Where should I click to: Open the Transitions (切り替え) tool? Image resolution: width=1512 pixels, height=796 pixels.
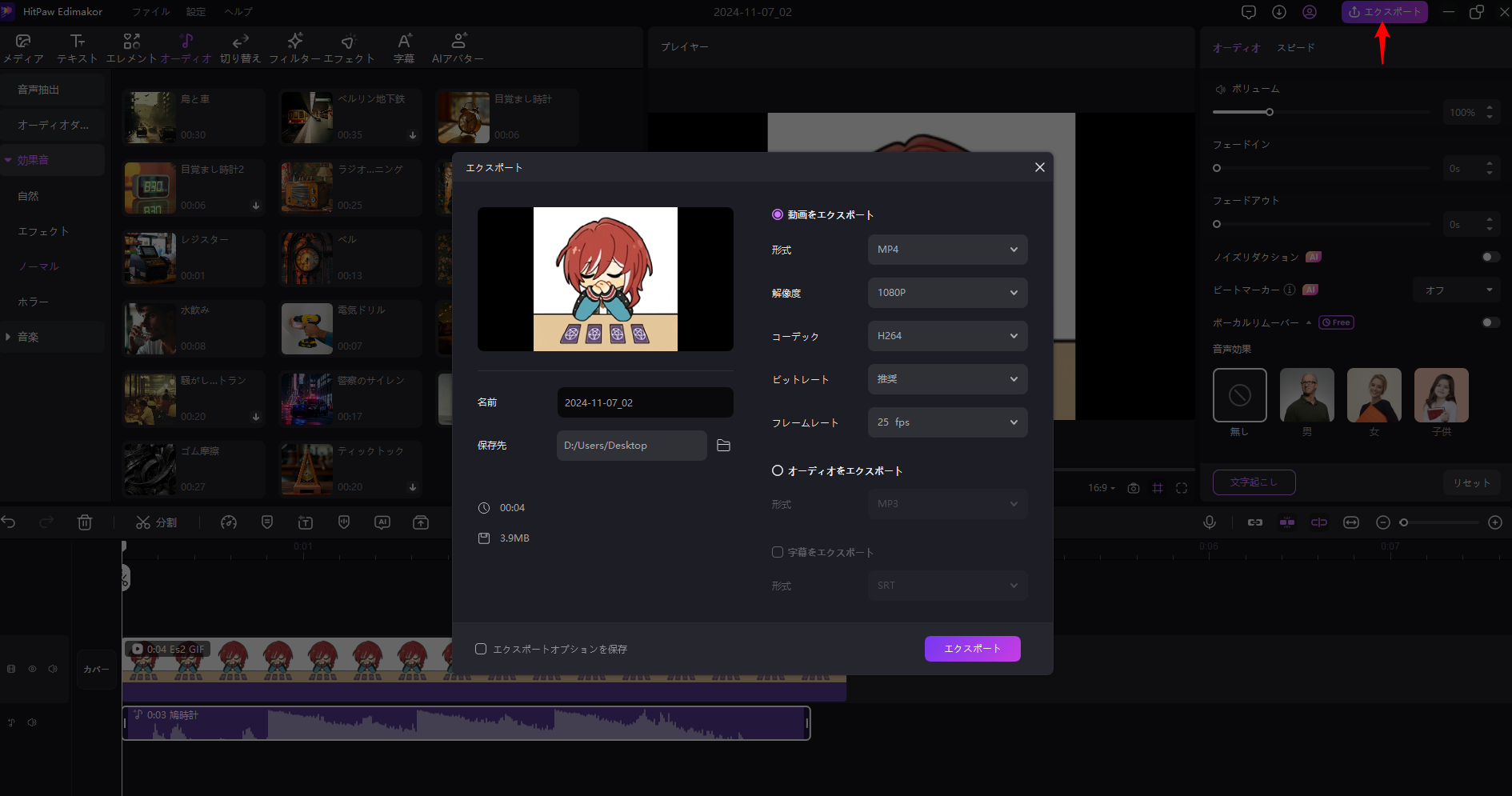(x=240, y=49)
